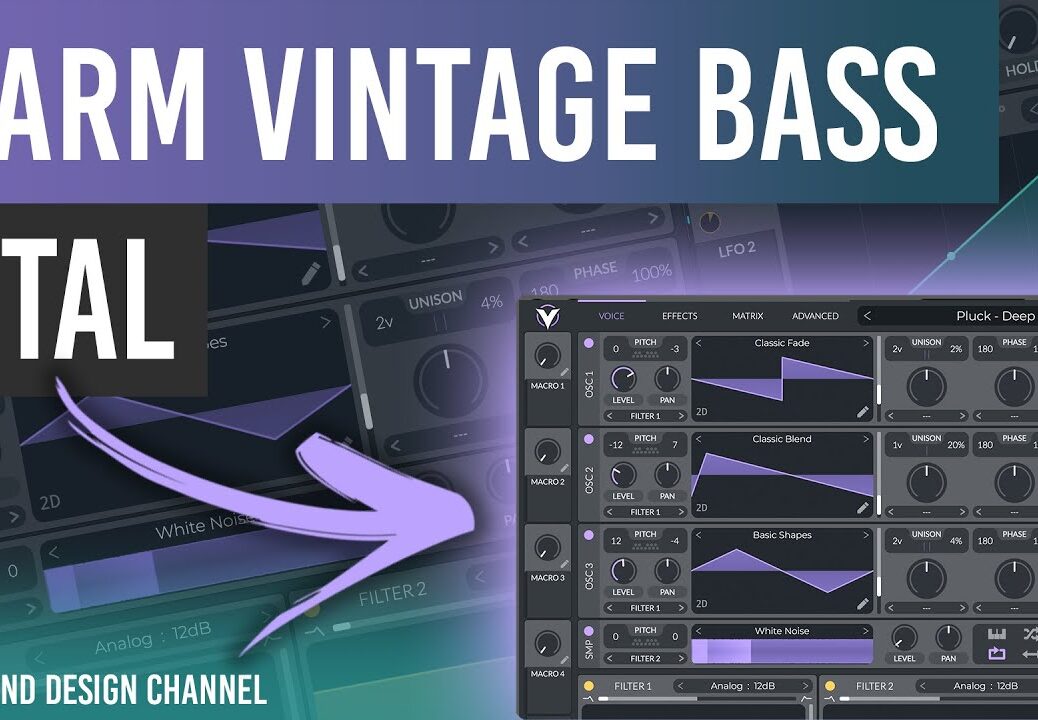The image size is (1038, 720).
Task: Toggle the SMP row keyboard keytrack icon
Action: [997, 635]
